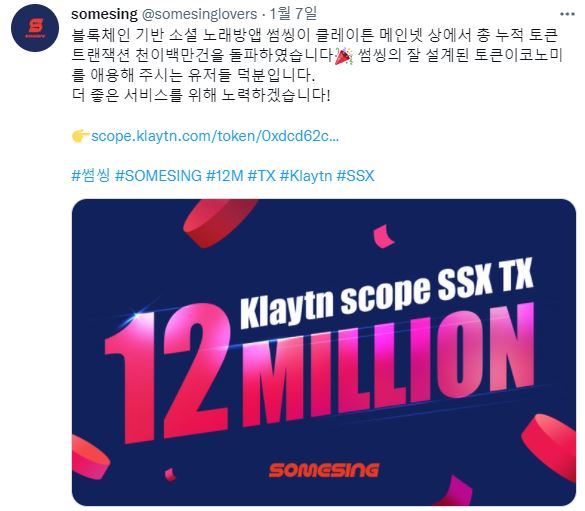Click the pointing hand emoji before the link

(81, 136)
